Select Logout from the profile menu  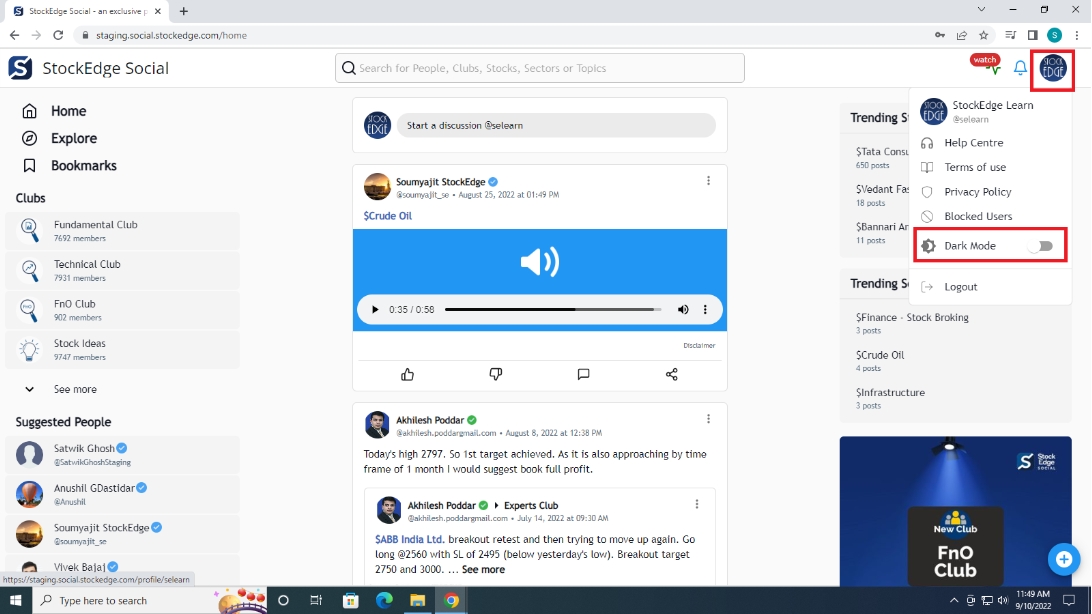click(960, 287)
